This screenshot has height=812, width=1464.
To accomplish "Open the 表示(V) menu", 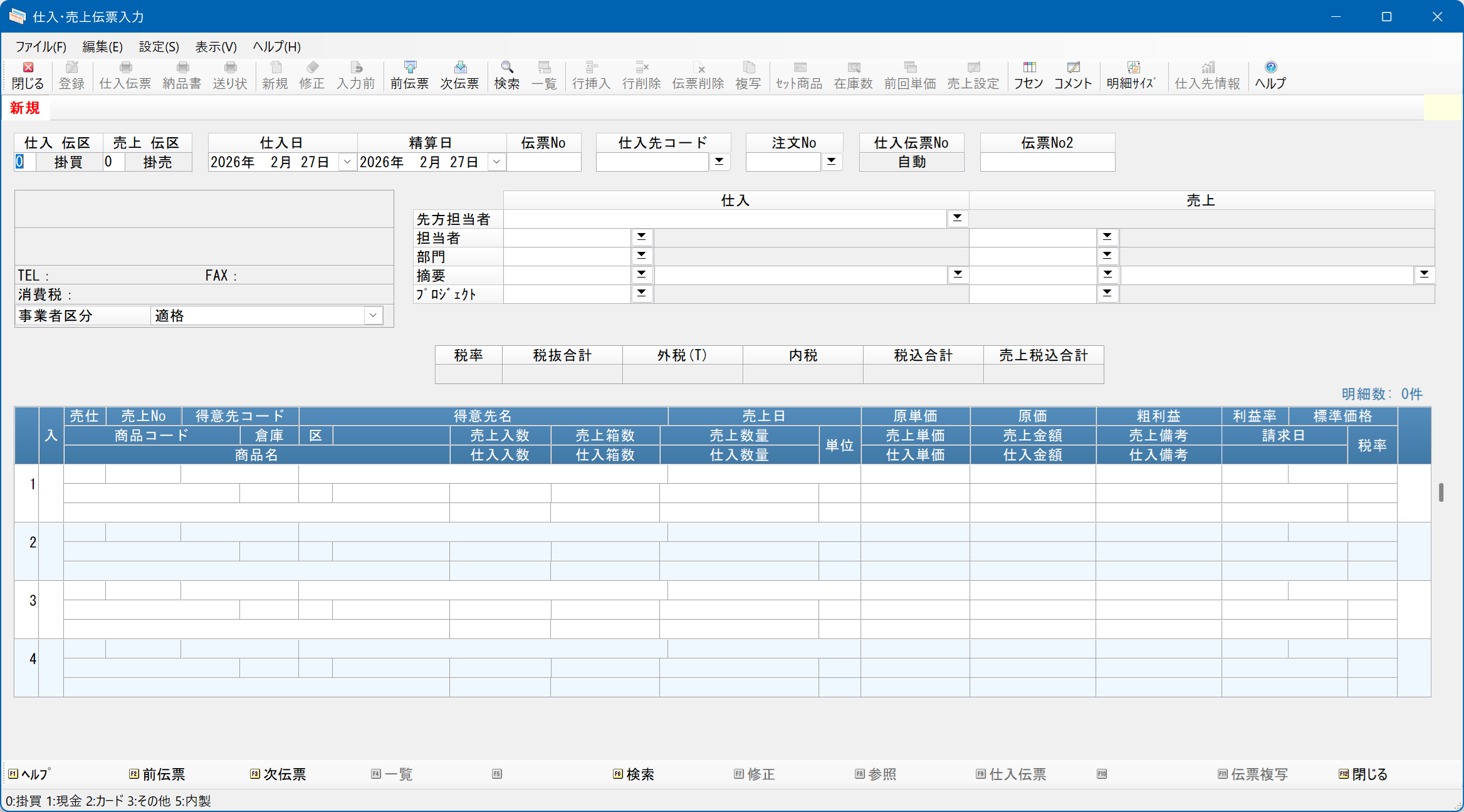I will [x=216, y=46].
